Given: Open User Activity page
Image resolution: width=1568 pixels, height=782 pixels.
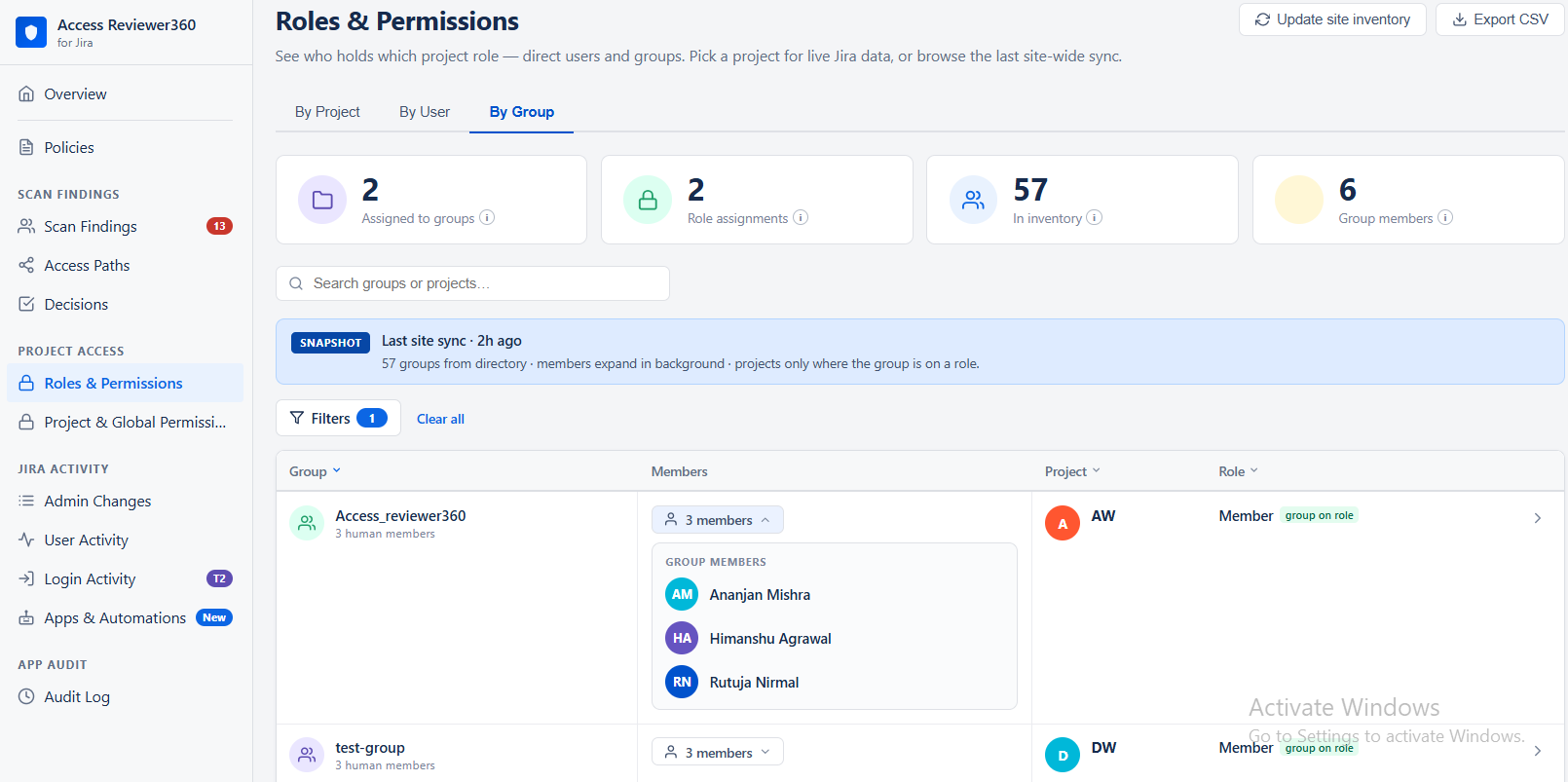Looking at the screenshot, I should coord(125,540).
